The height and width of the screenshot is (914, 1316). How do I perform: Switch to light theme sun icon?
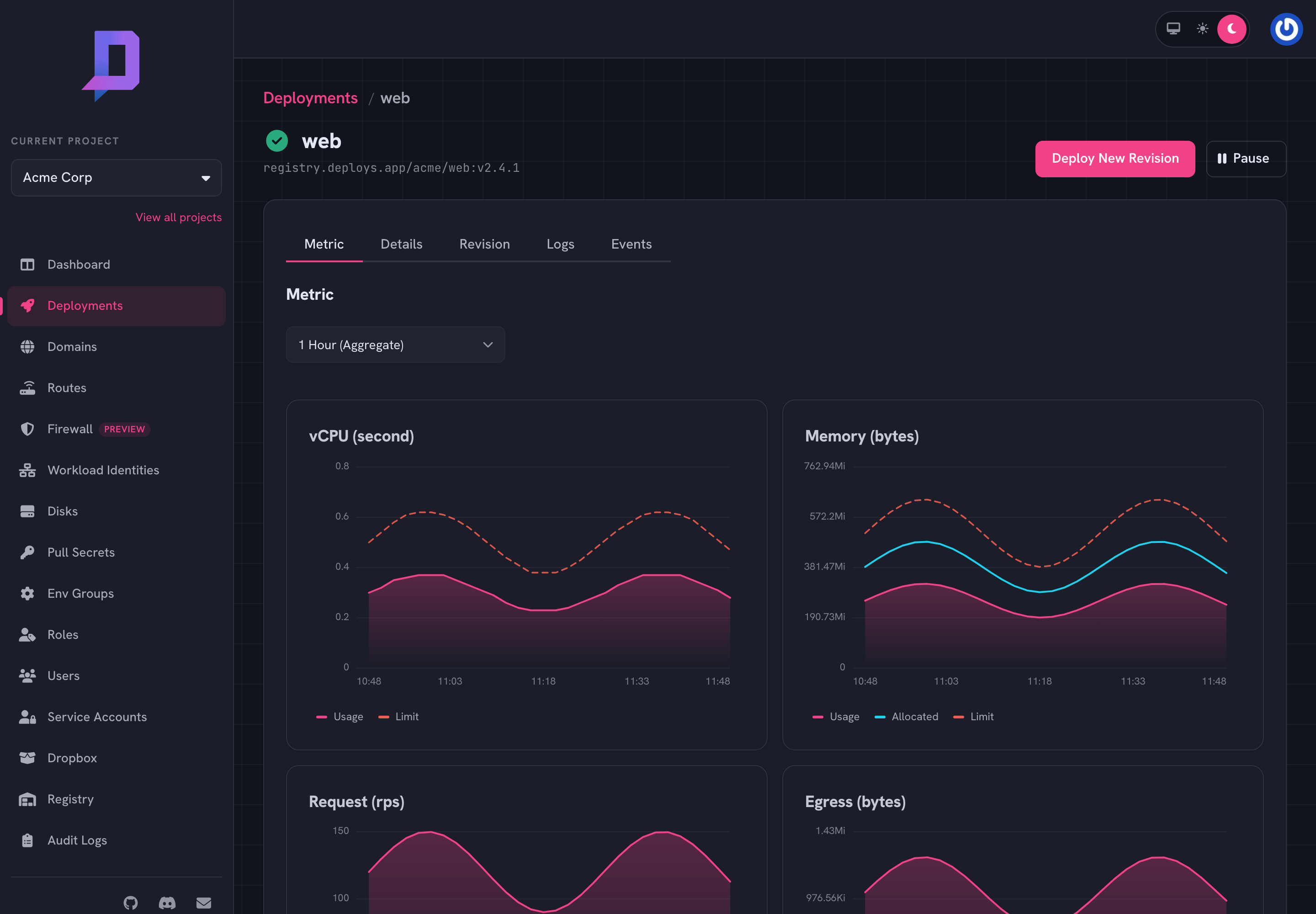(1203, 29)
